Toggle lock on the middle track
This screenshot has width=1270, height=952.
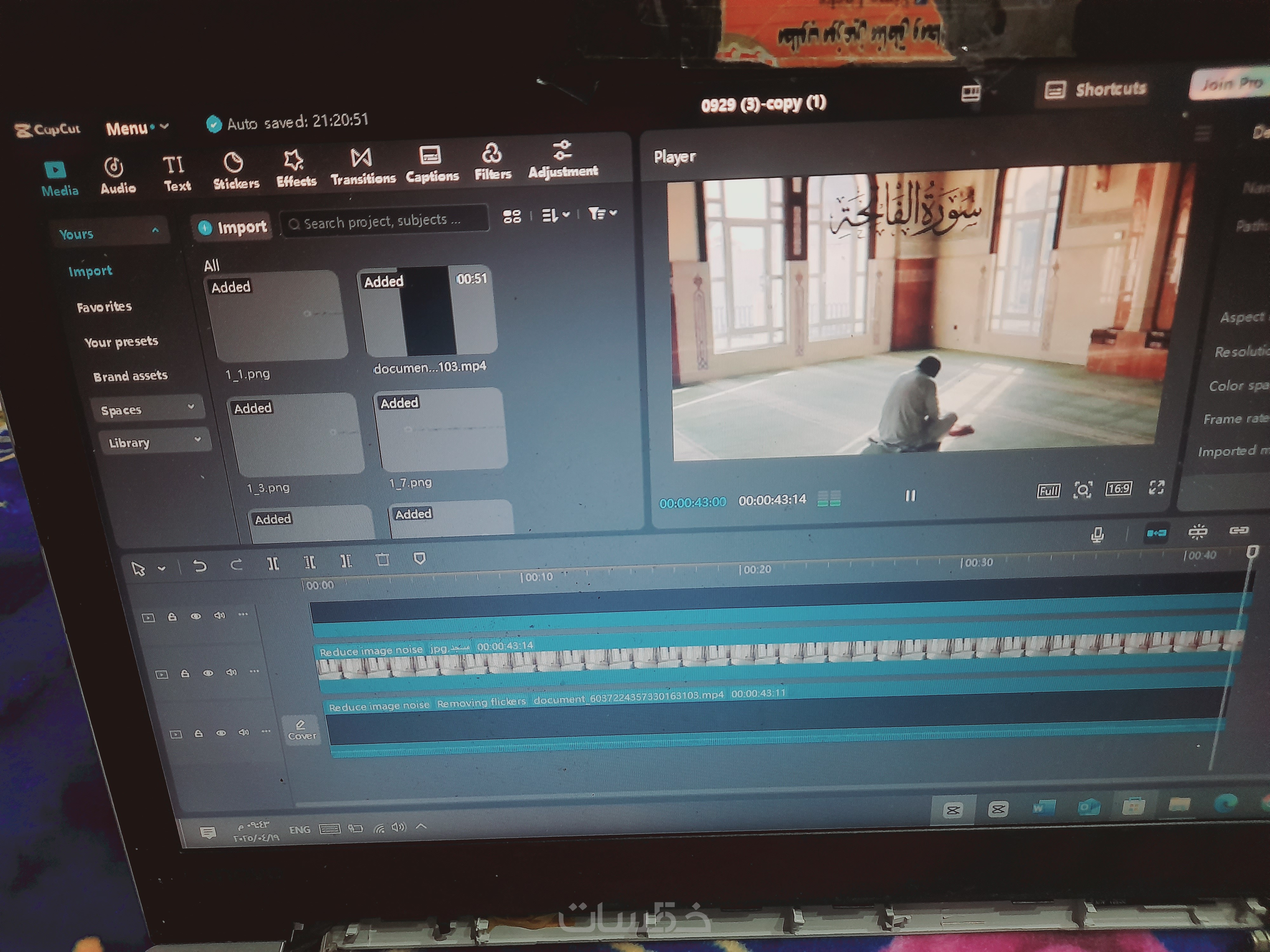pyautogui.click(x=185, y=674)
